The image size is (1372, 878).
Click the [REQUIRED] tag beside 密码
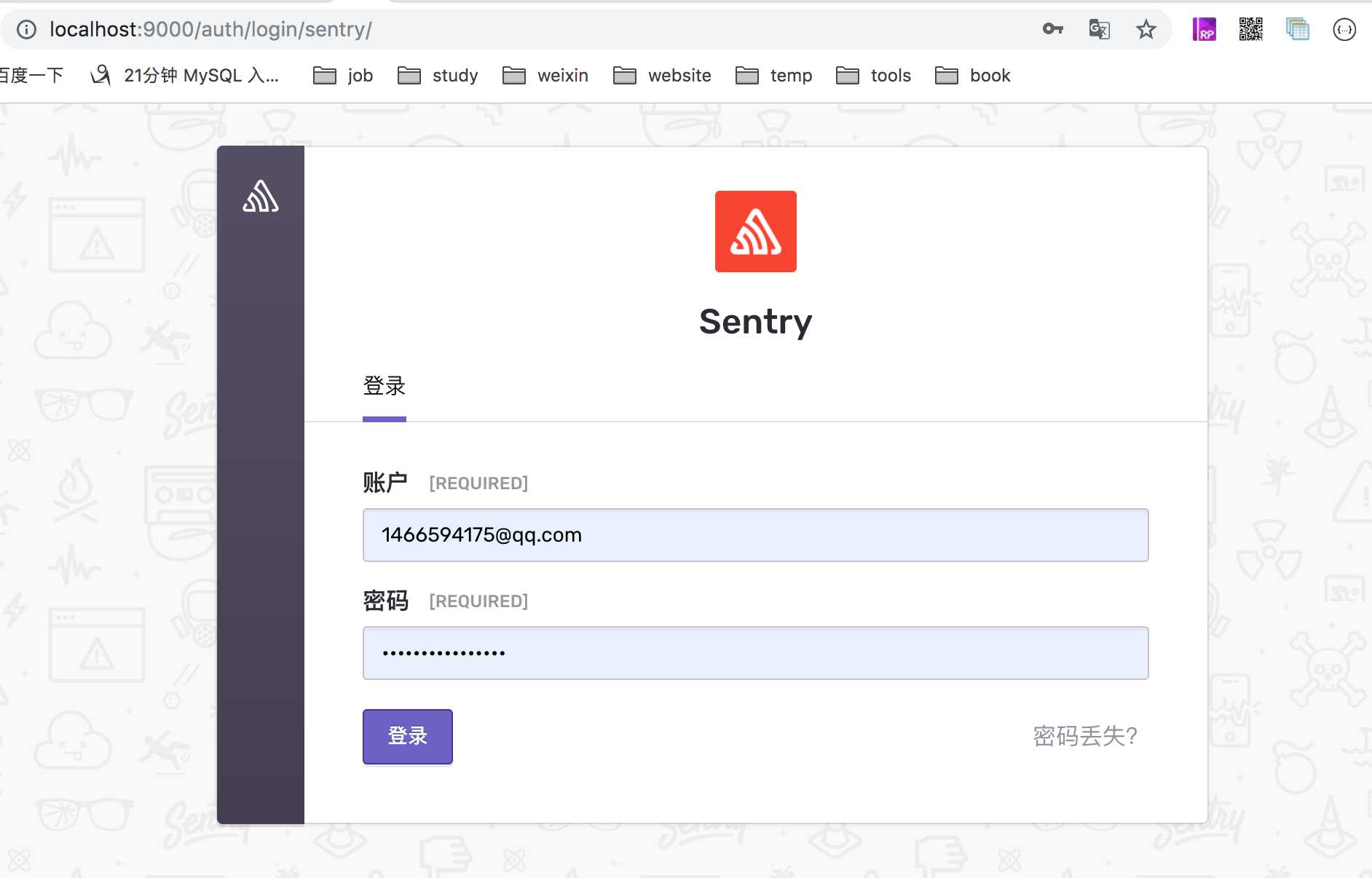[x=478, y=601]
